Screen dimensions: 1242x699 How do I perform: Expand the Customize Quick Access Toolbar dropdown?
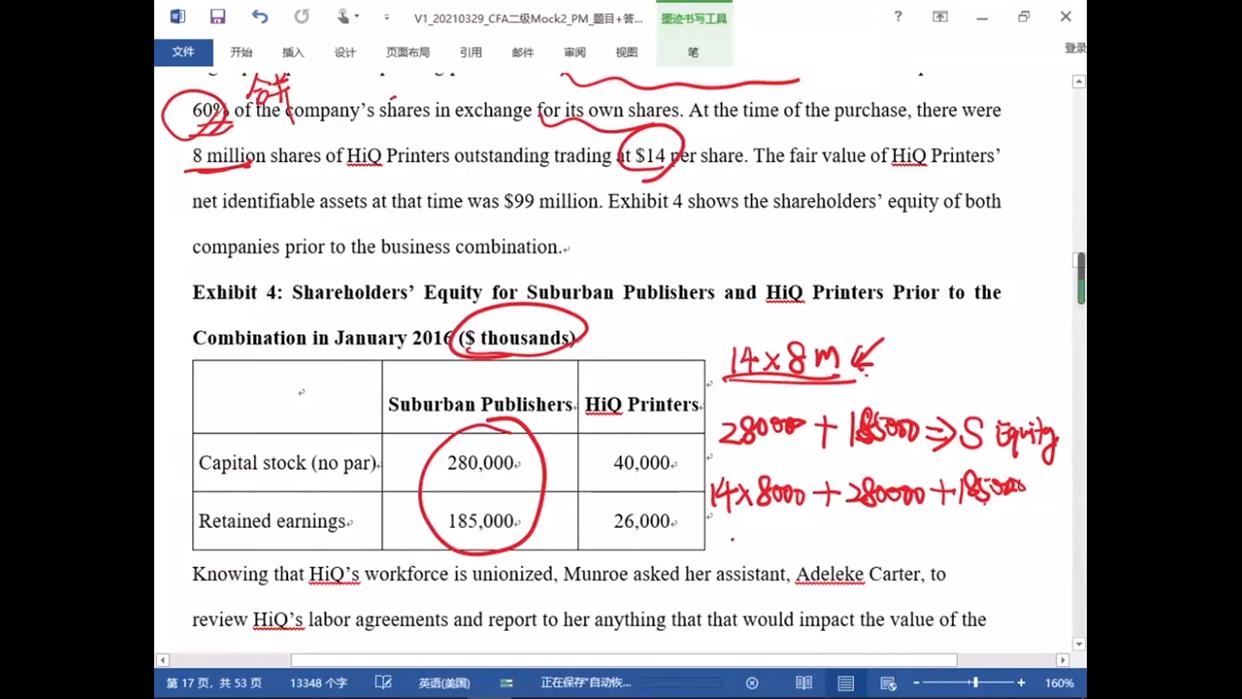[x=387, y=18]
